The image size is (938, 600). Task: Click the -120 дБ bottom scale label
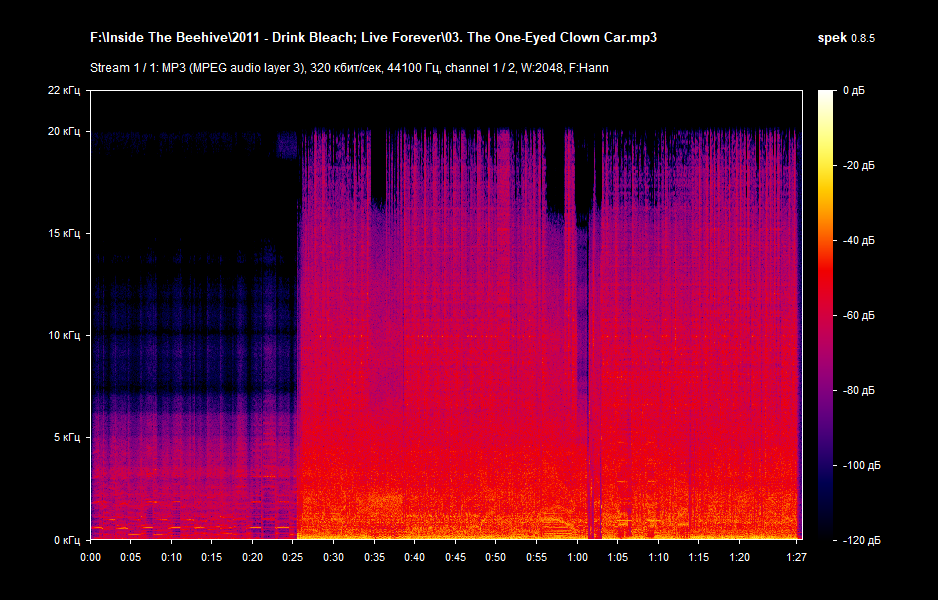click(861, 539)
